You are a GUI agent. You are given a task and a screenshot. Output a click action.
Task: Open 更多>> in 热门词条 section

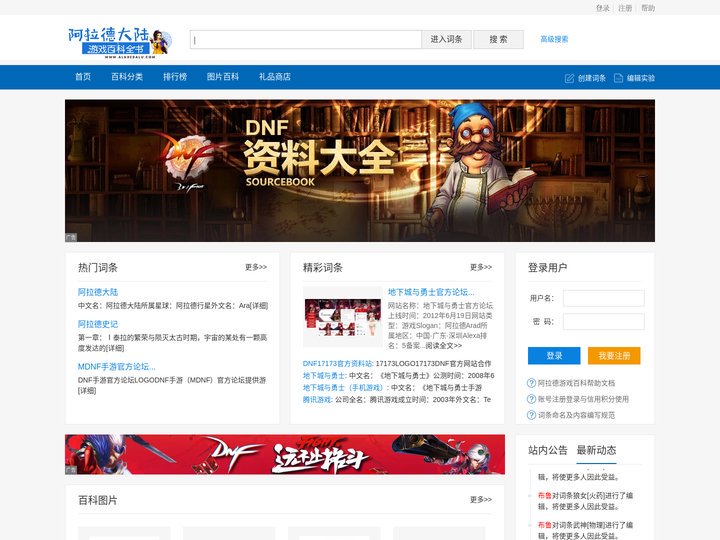tap(256, 267)
